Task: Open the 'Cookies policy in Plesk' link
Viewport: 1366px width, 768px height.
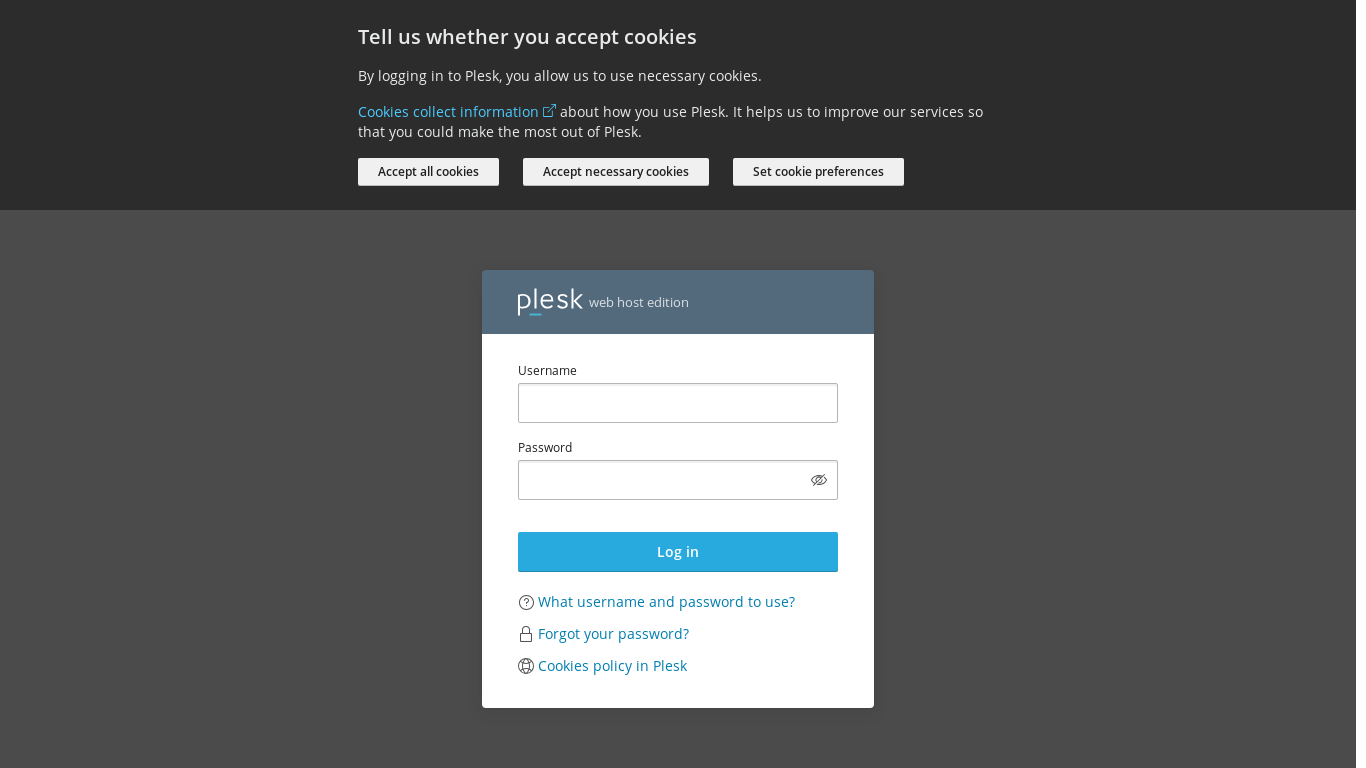Action: pos(612,666)
